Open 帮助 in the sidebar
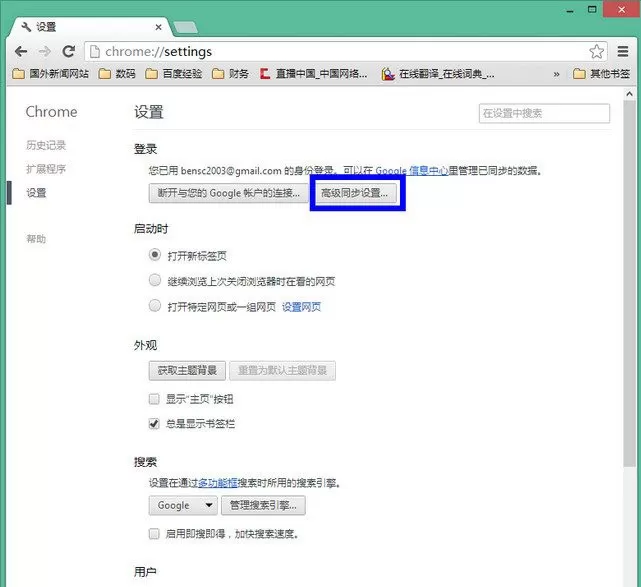641x587 pixels. (x=36, y=238)
